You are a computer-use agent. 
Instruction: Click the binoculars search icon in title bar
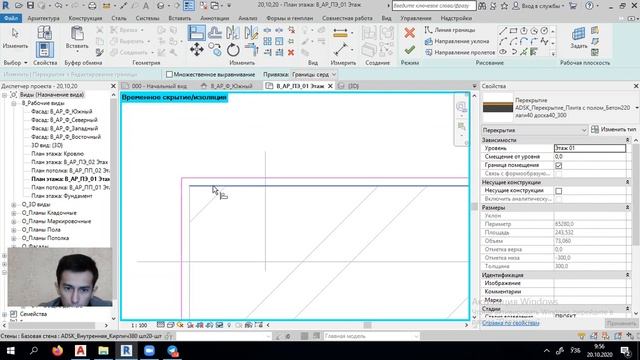(x=482, y=6)
